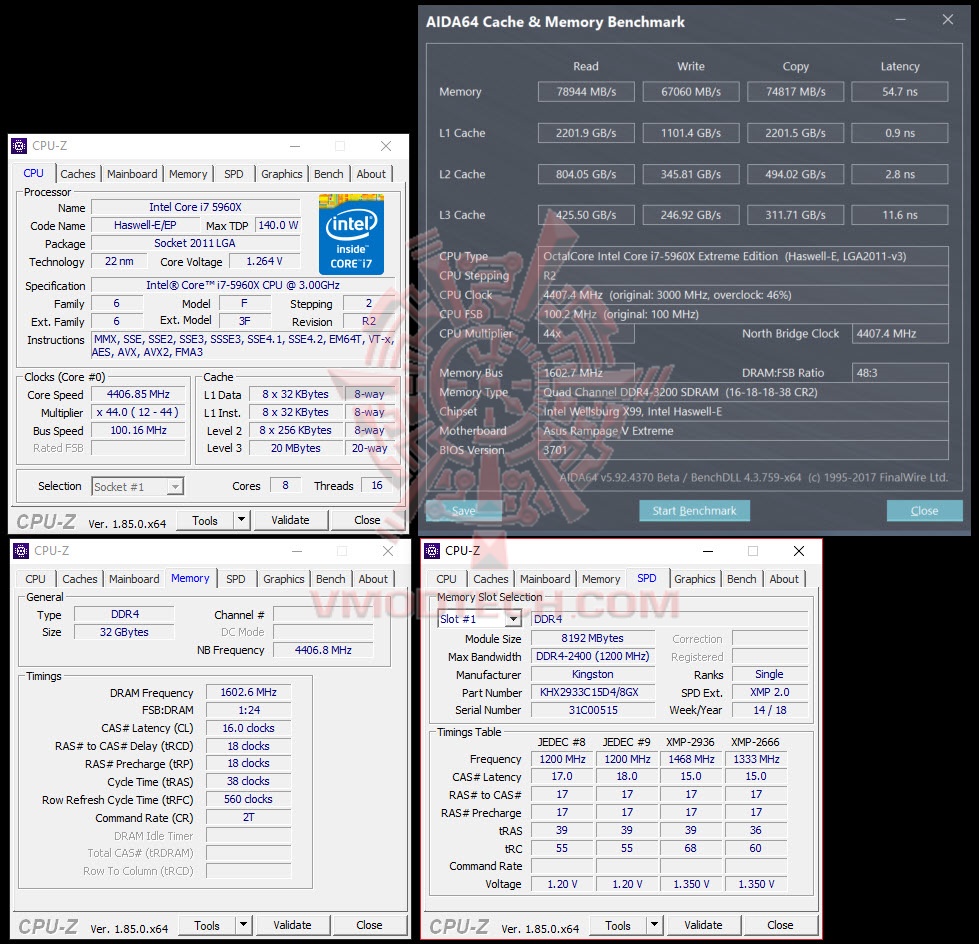
Task: Click Memory Copy value 74817 MB/s
Action: (795, 92)
